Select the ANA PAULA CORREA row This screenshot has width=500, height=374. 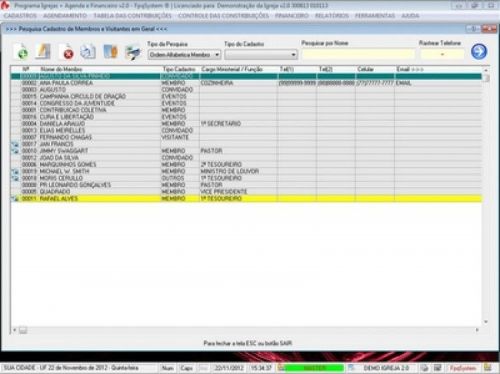(246, 83)
